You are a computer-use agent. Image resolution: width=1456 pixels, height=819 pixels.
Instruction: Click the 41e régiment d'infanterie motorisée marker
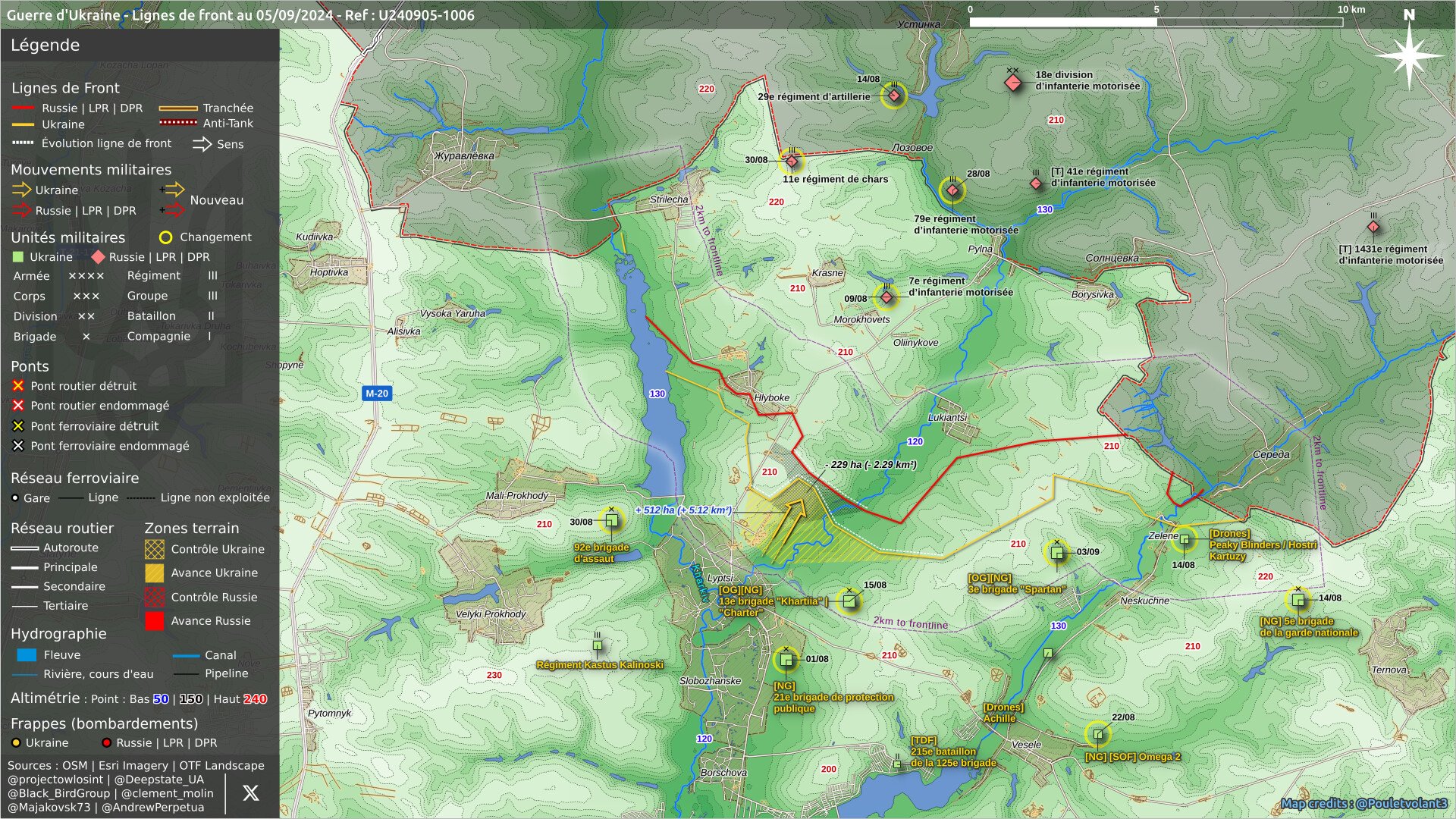coord(1036,184)
